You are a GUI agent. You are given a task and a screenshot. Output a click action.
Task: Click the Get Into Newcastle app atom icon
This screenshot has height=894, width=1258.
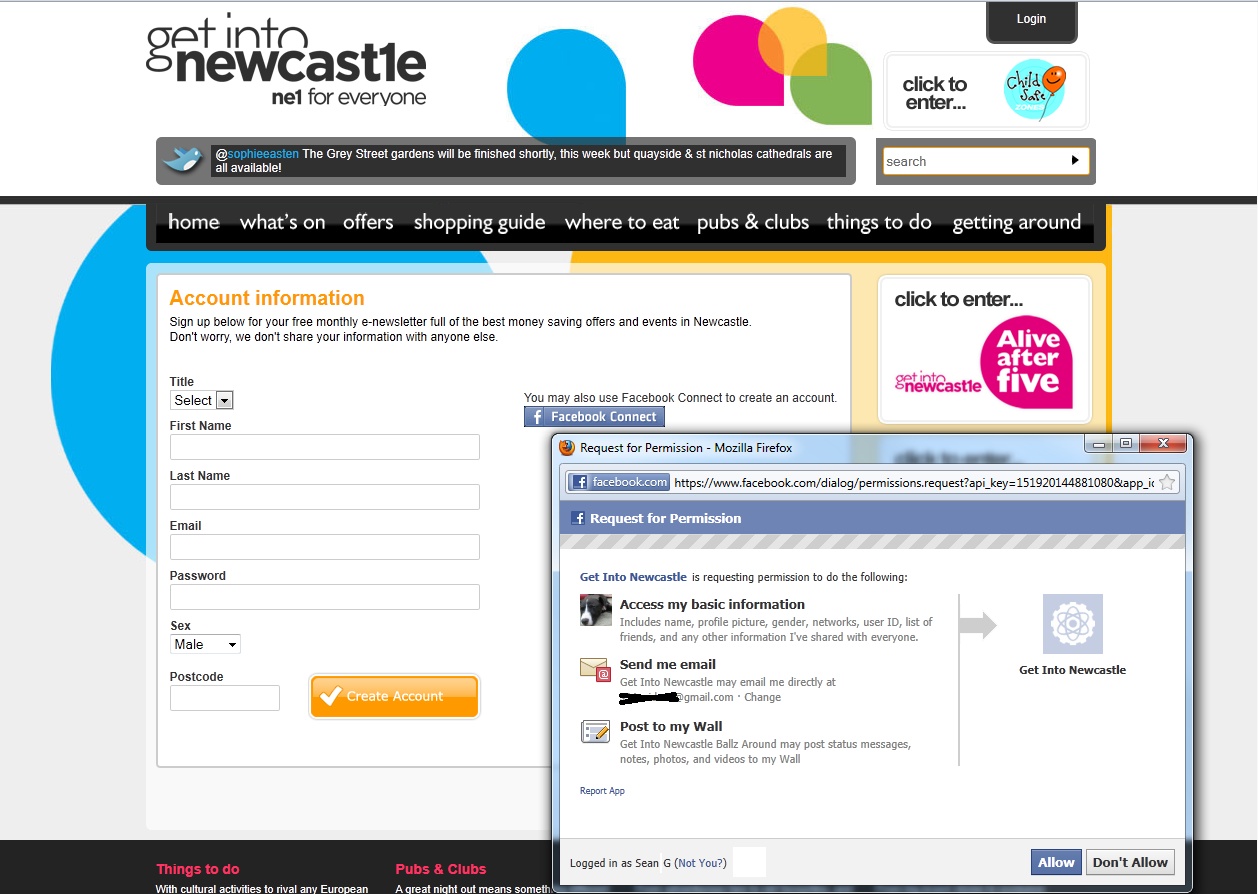coord(1072,624)
